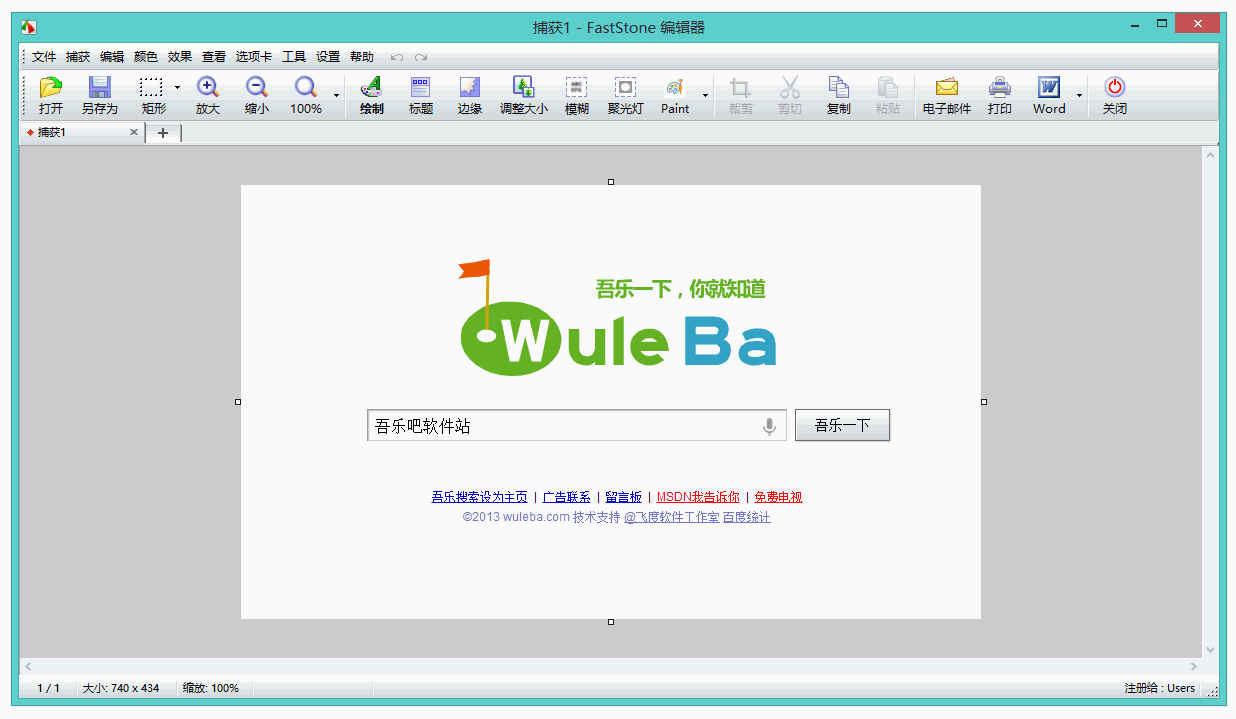Click the FastStone icon in the title bar
1236x719 pixels.
pyautogui.click(x=29, y=27)
